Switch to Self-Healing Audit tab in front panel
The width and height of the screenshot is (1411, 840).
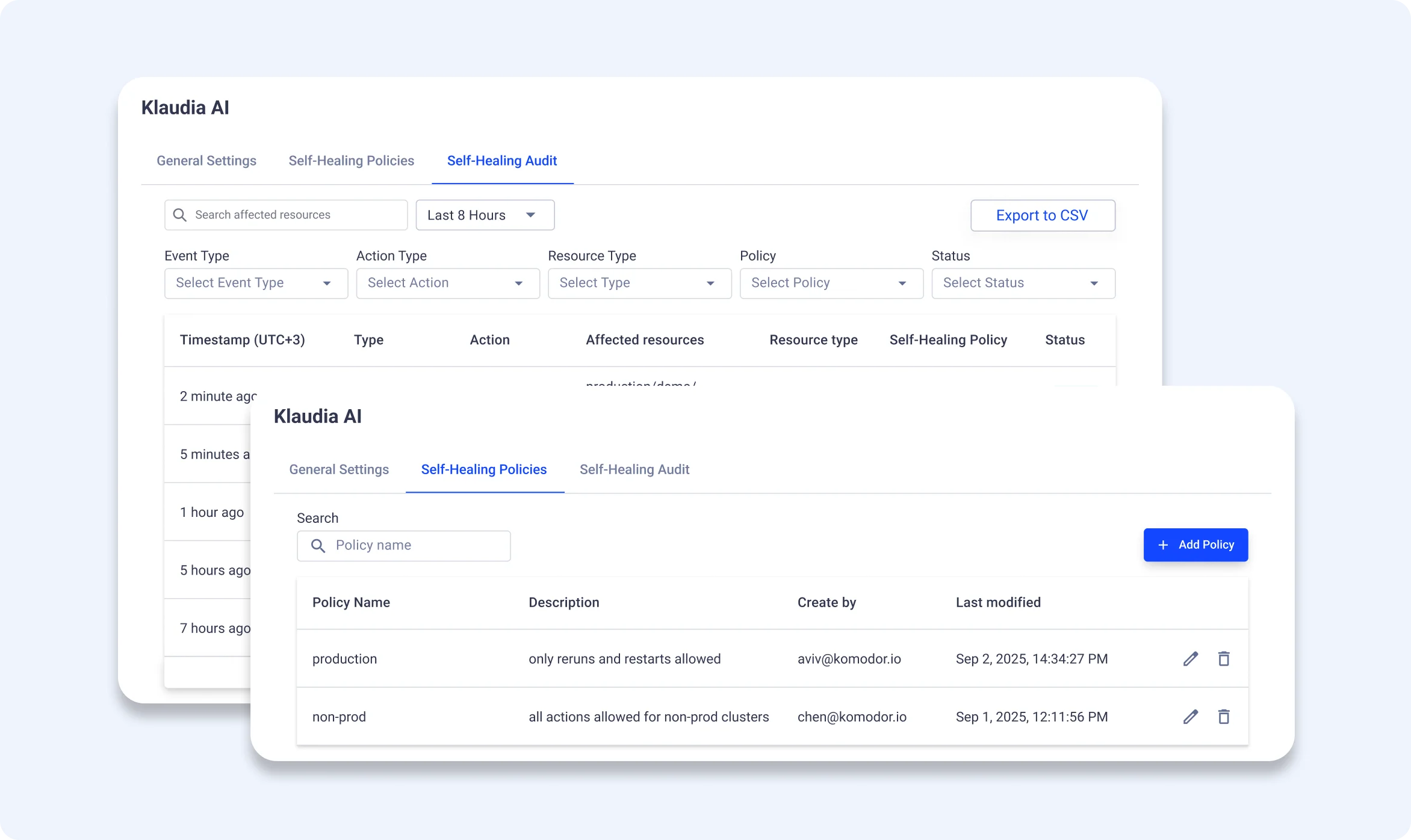point(634,470)
